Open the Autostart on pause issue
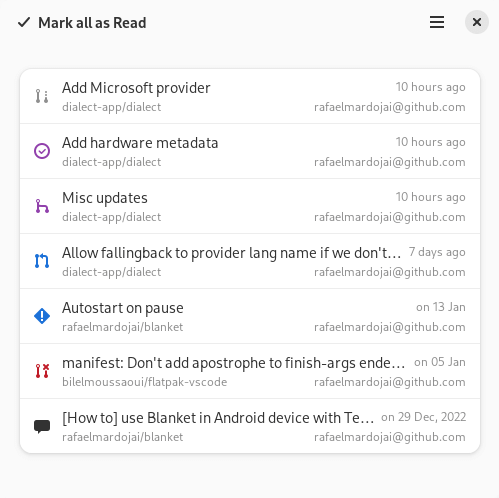The height and width of the screenshot is (498, 499). click(250, 316)
